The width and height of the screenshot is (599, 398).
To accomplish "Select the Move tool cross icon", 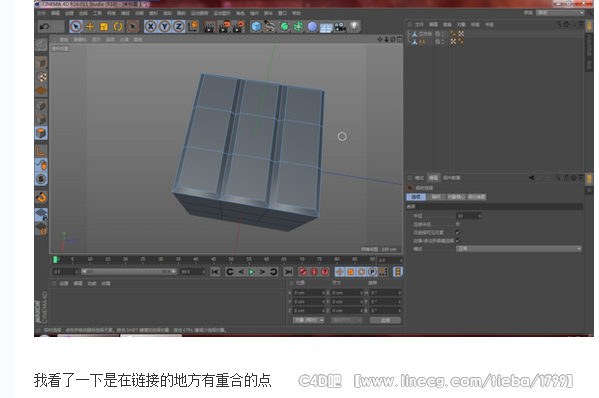I will coord(90,26).
